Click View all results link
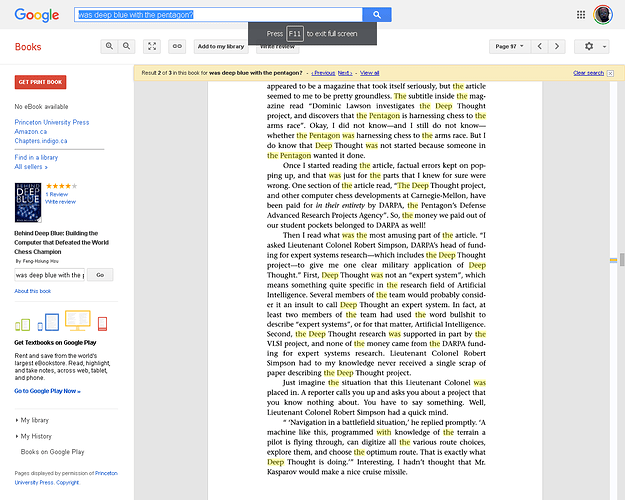 (x=369, y=73)
